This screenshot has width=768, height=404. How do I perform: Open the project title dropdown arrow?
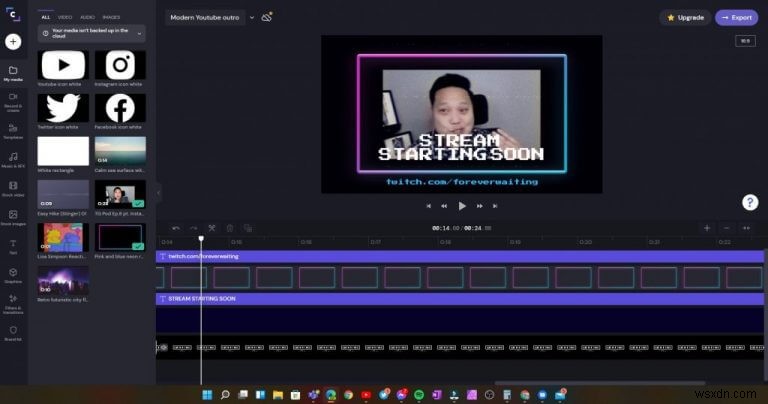[x=252, y=18]
